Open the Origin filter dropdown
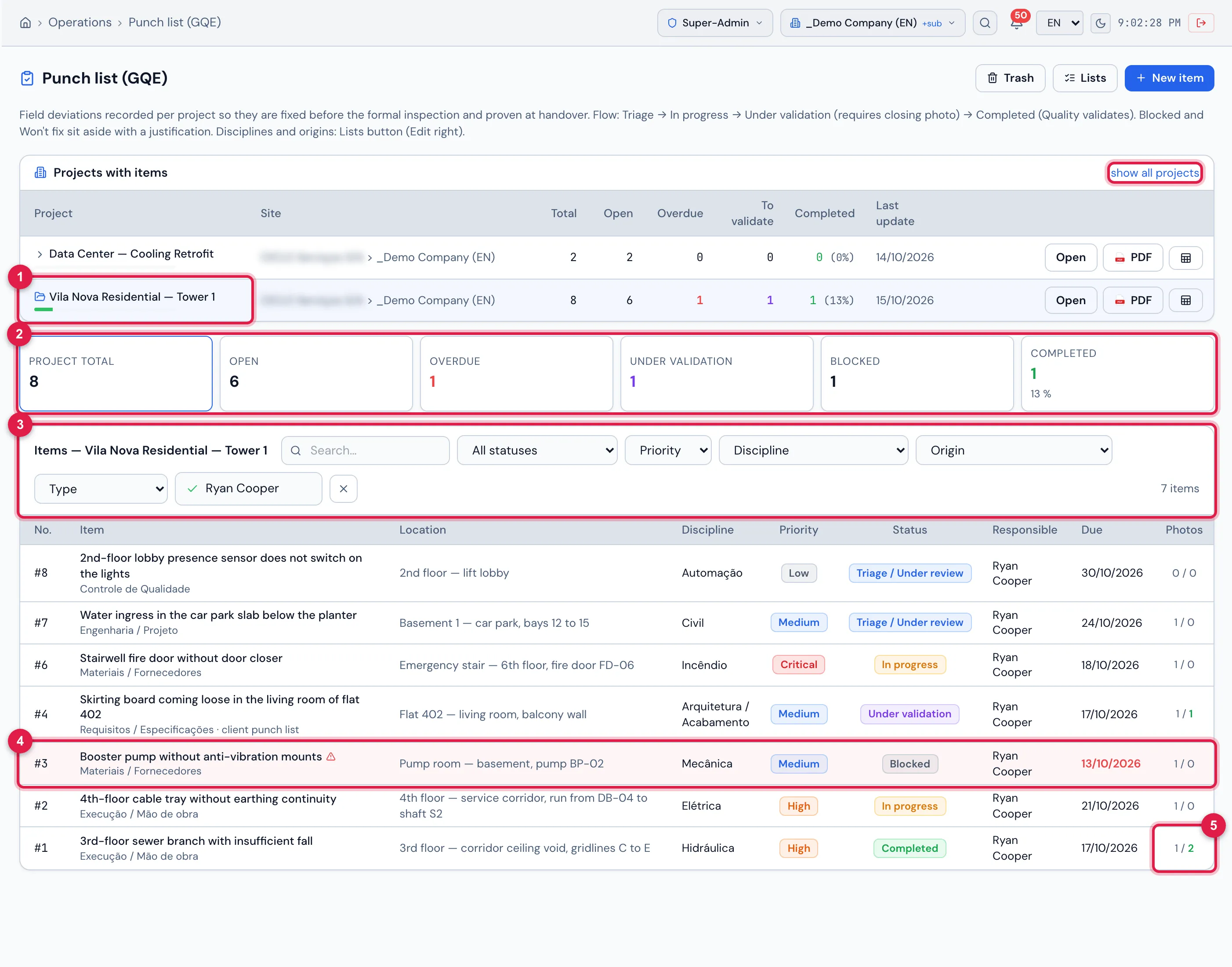The image size is (1232, 967). (1014, 451)
